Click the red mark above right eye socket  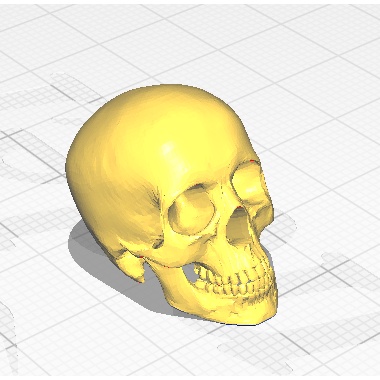253,161
